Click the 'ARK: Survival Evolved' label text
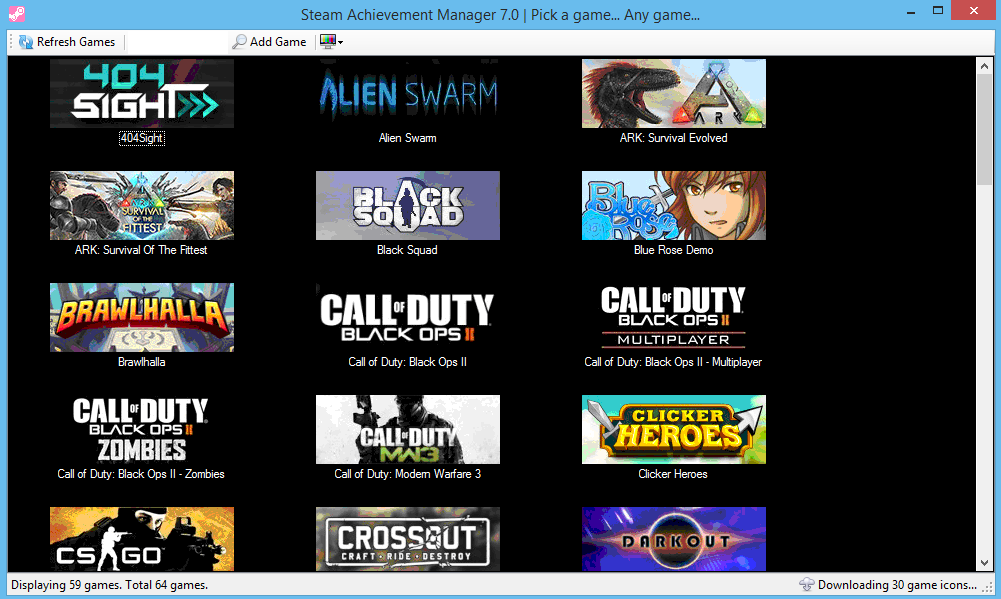This screenshot has width=1001, height=599. (674, 138)
